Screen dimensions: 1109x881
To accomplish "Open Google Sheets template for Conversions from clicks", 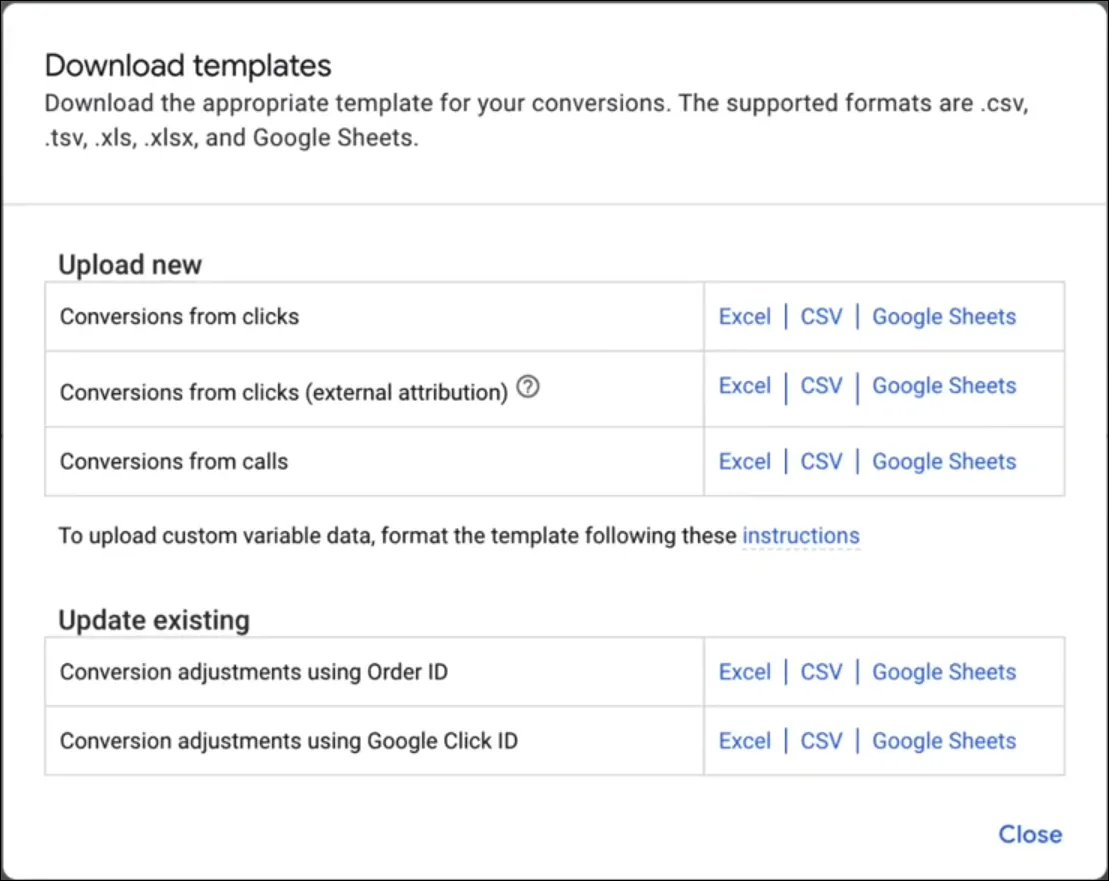I will 943,316.
